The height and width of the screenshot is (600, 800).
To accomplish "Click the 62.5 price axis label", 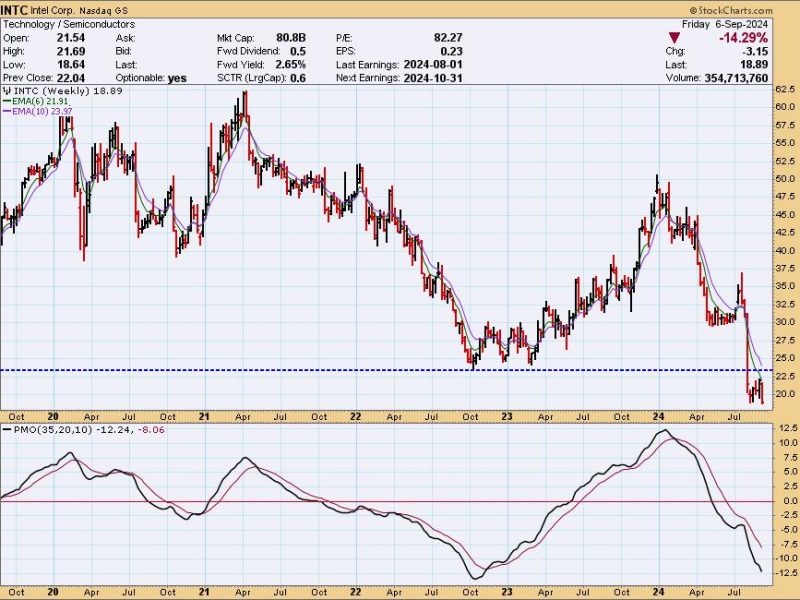I will tap(785, 89).
